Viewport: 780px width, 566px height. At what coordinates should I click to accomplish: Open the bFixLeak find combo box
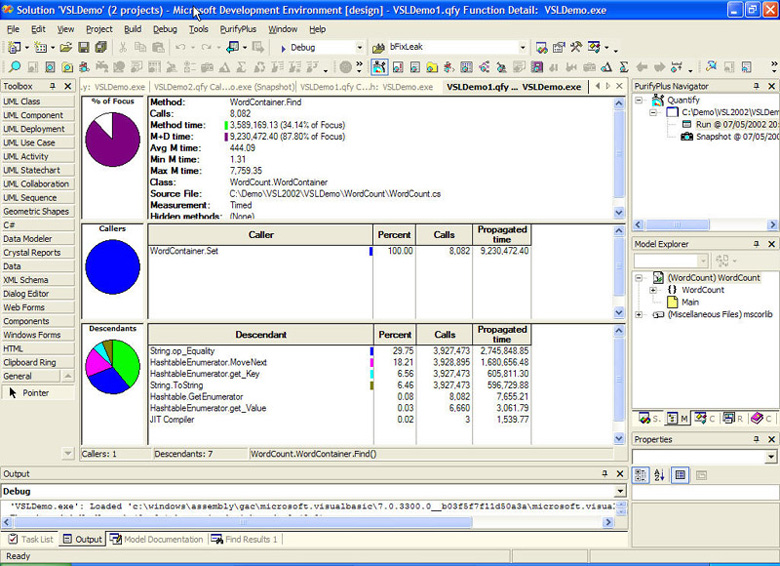[x=522, y=48]
